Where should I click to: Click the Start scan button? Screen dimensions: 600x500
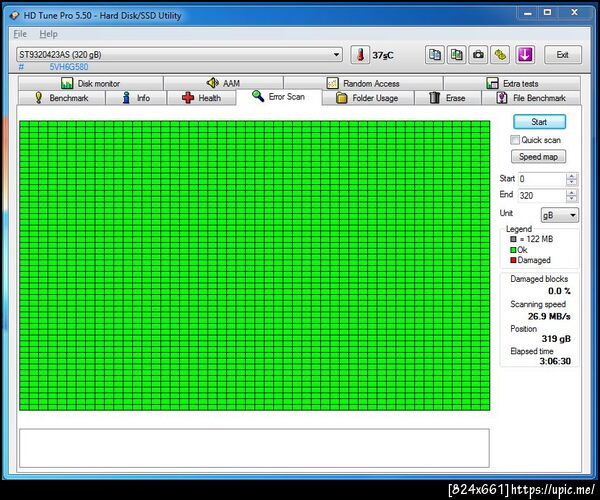click(x=539, y=122)
